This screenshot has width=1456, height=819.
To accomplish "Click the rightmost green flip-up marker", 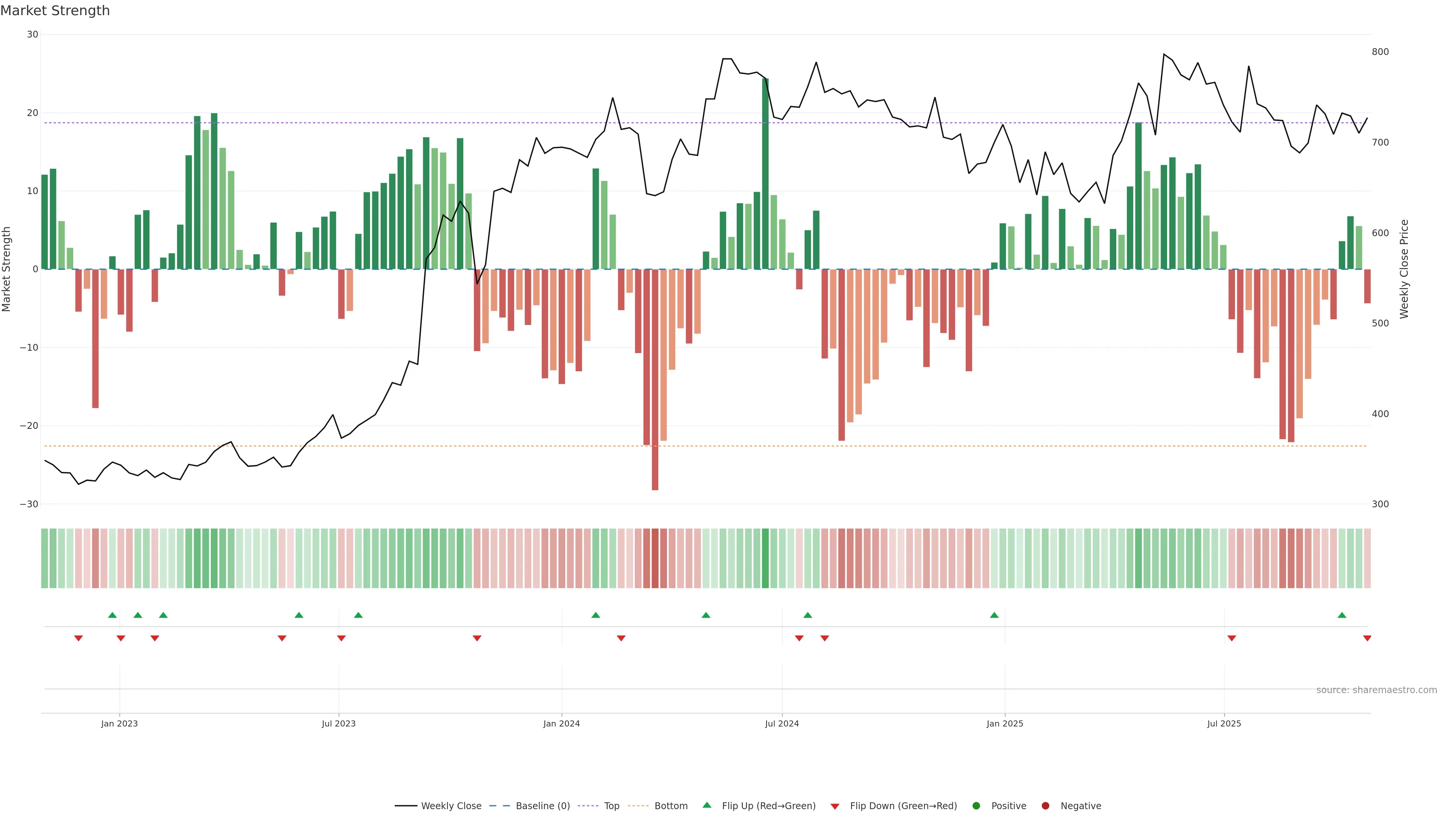I will pyautogui.click(x=1342, y=615).
